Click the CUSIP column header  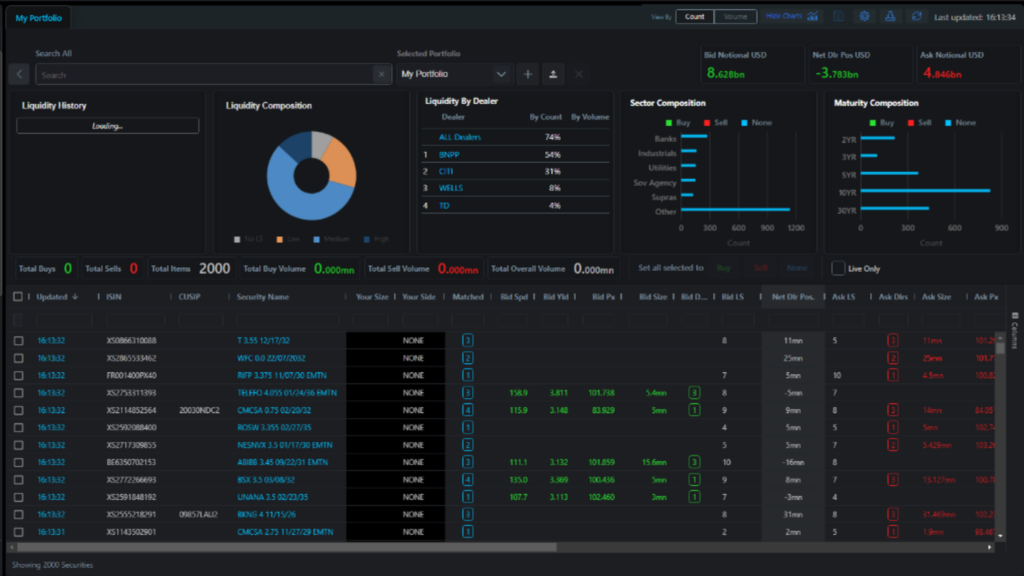coord(189,296)
